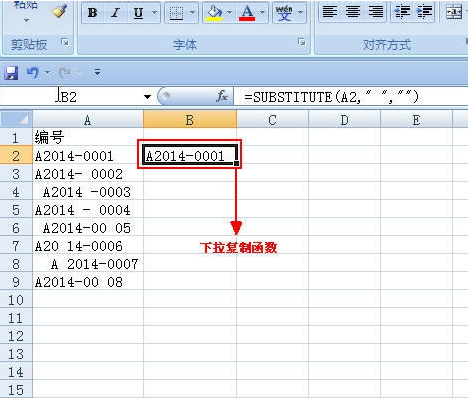Open the 字体 group dialog launcher
Screen dimensions: 468x398
pos(302,42)
